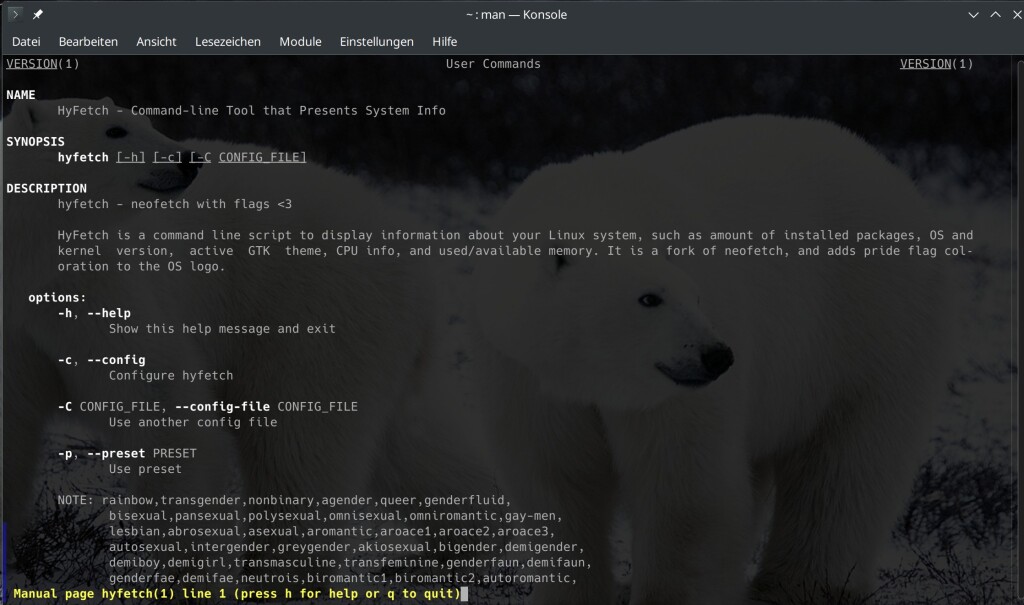The image size is (1024, 605).
Task: Click the right VERSION(1) header text
Action: tap(936, 63)
